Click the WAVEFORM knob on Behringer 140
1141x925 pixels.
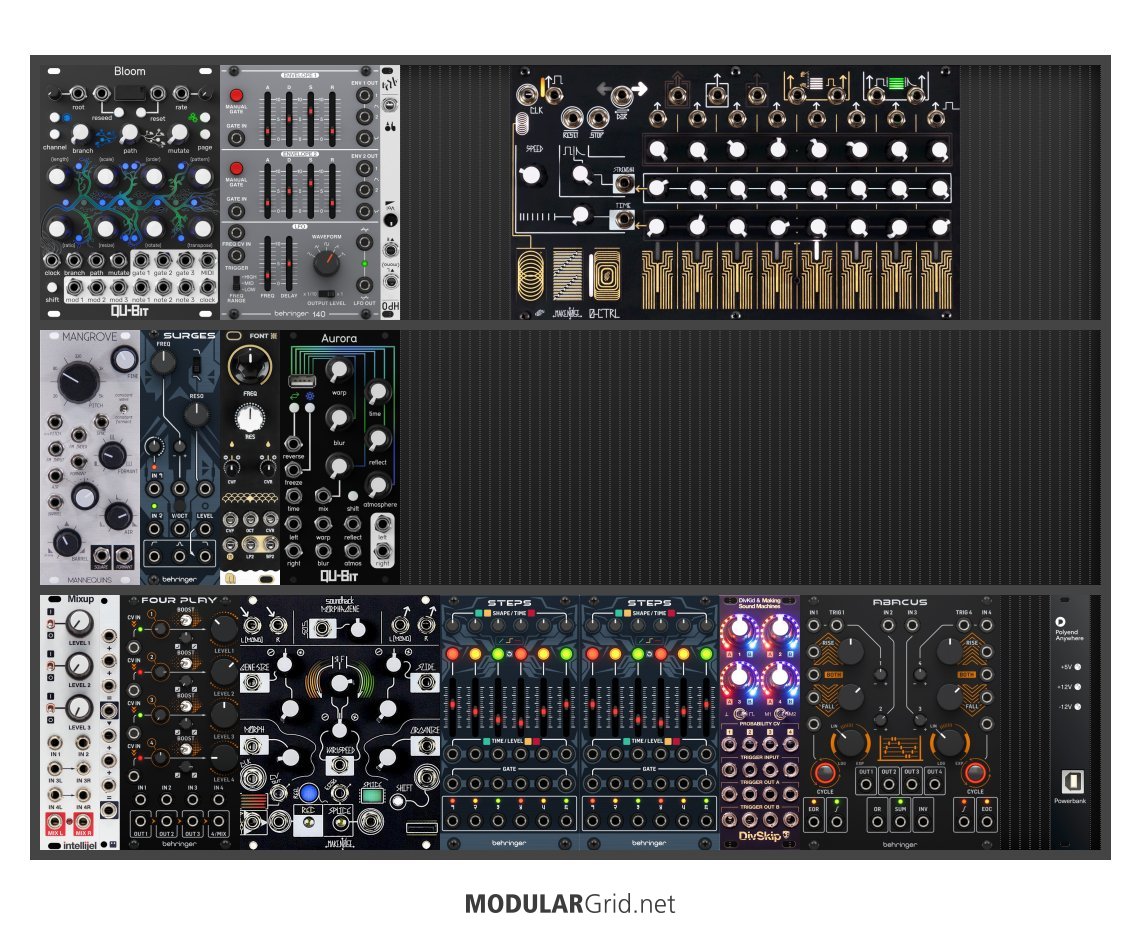click(327, 262)
